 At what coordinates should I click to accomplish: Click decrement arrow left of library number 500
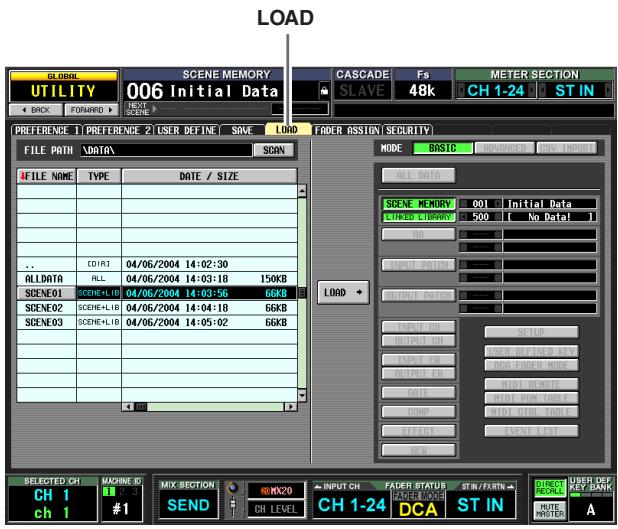coord(464,217)
